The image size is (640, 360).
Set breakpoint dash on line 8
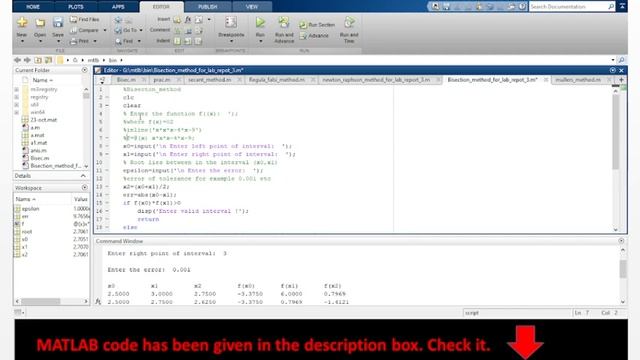[107, 146]
